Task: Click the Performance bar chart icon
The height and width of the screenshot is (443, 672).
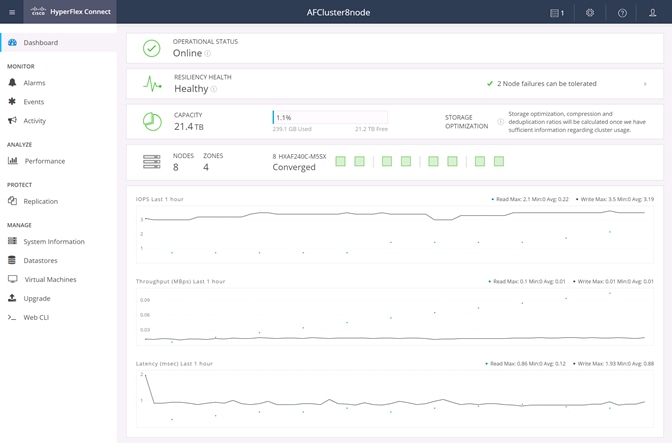Action: coord(13,161)
